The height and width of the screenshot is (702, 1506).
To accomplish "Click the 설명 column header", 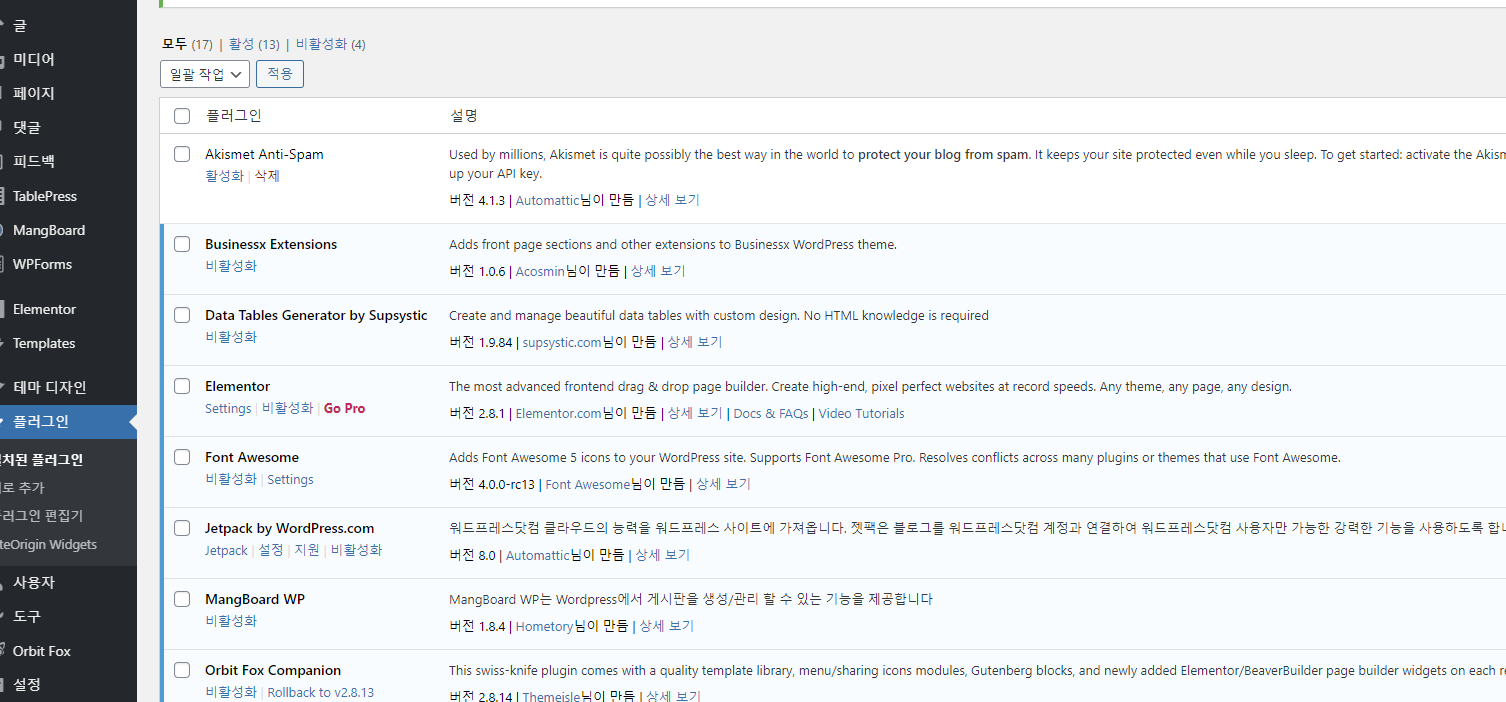I will coord(464,116).
